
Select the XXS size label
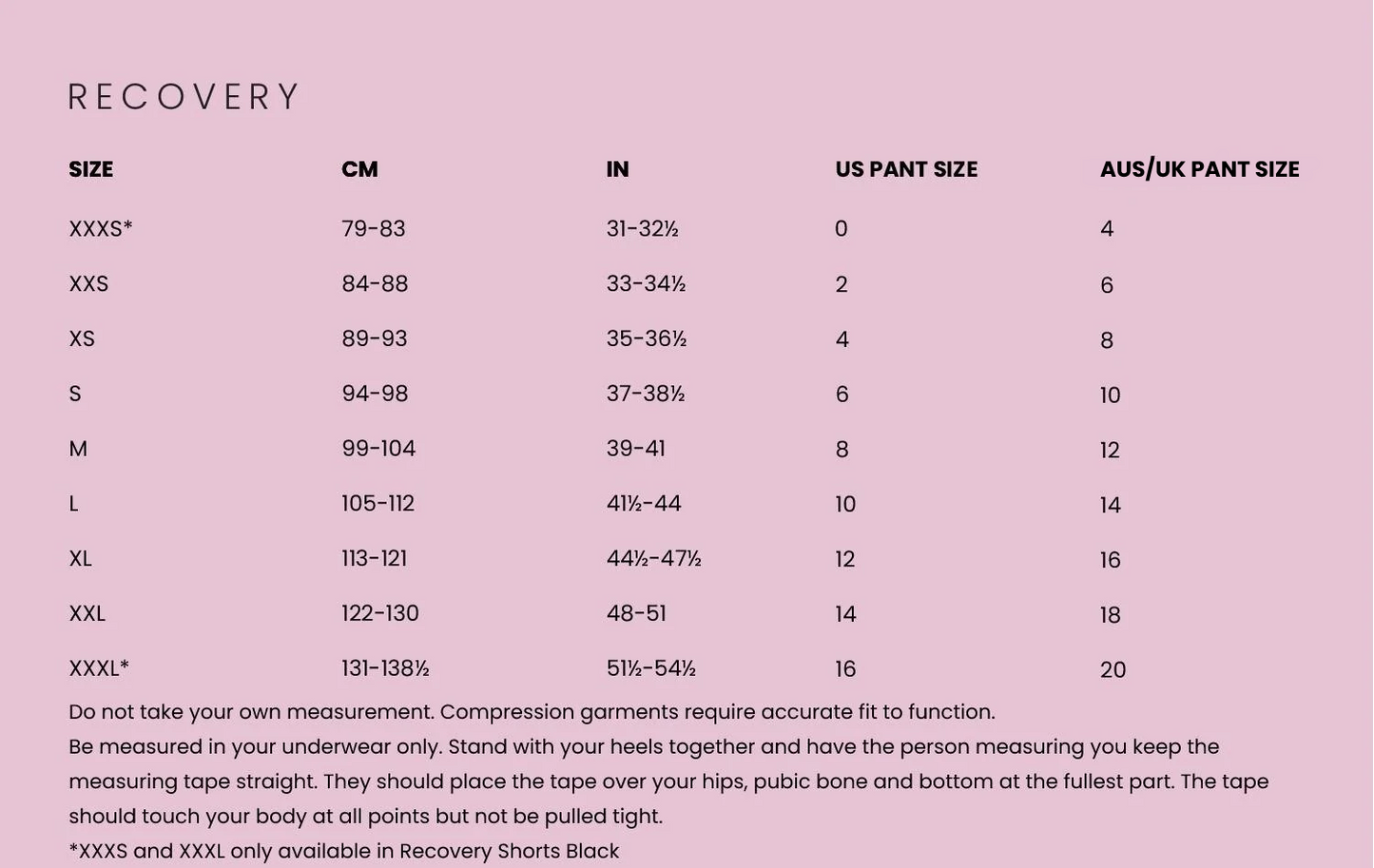(x=88, y=284)
